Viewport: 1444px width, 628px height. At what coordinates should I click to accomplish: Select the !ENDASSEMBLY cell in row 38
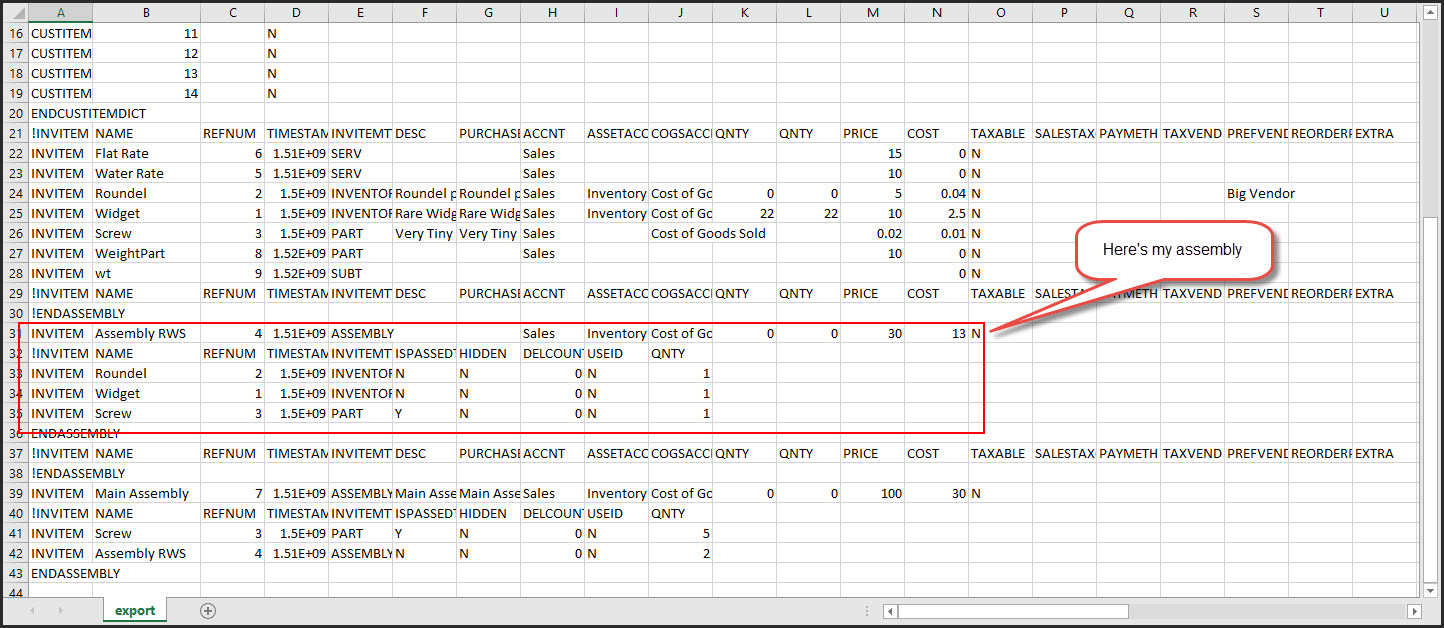(60, 473)
